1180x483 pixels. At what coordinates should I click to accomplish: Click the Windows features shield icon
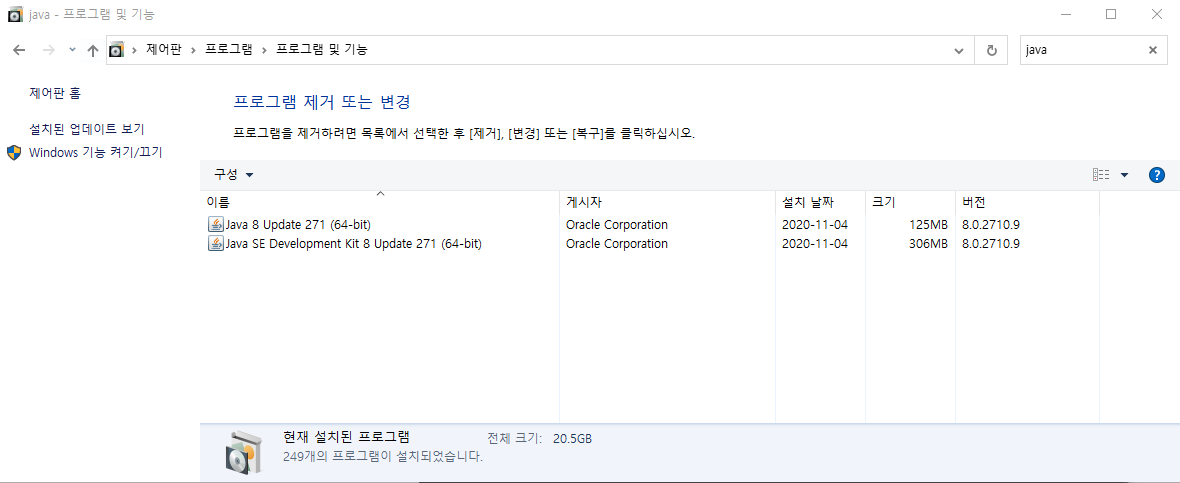pyautogui.click(x=14, y=153)
